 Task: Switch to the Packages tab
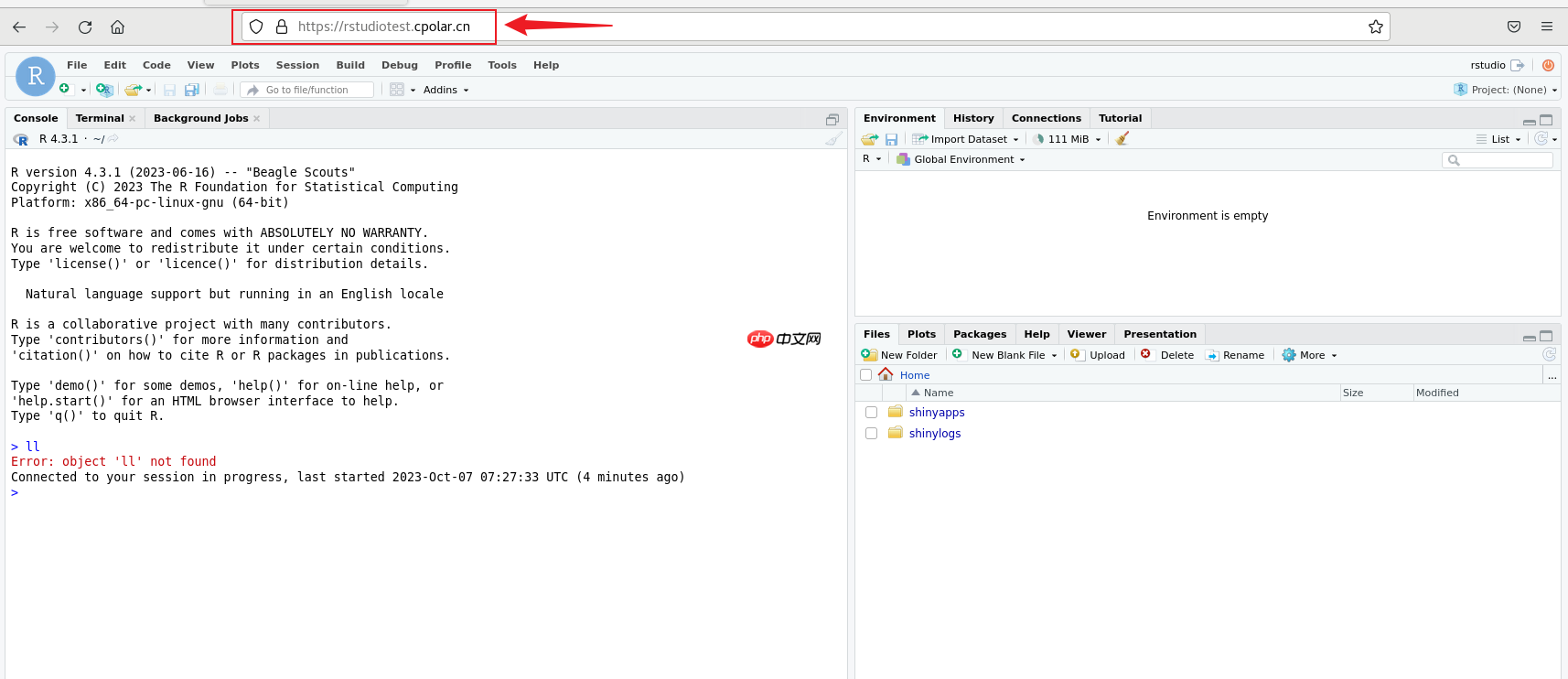pyautogui.click(x=979, y=334)
